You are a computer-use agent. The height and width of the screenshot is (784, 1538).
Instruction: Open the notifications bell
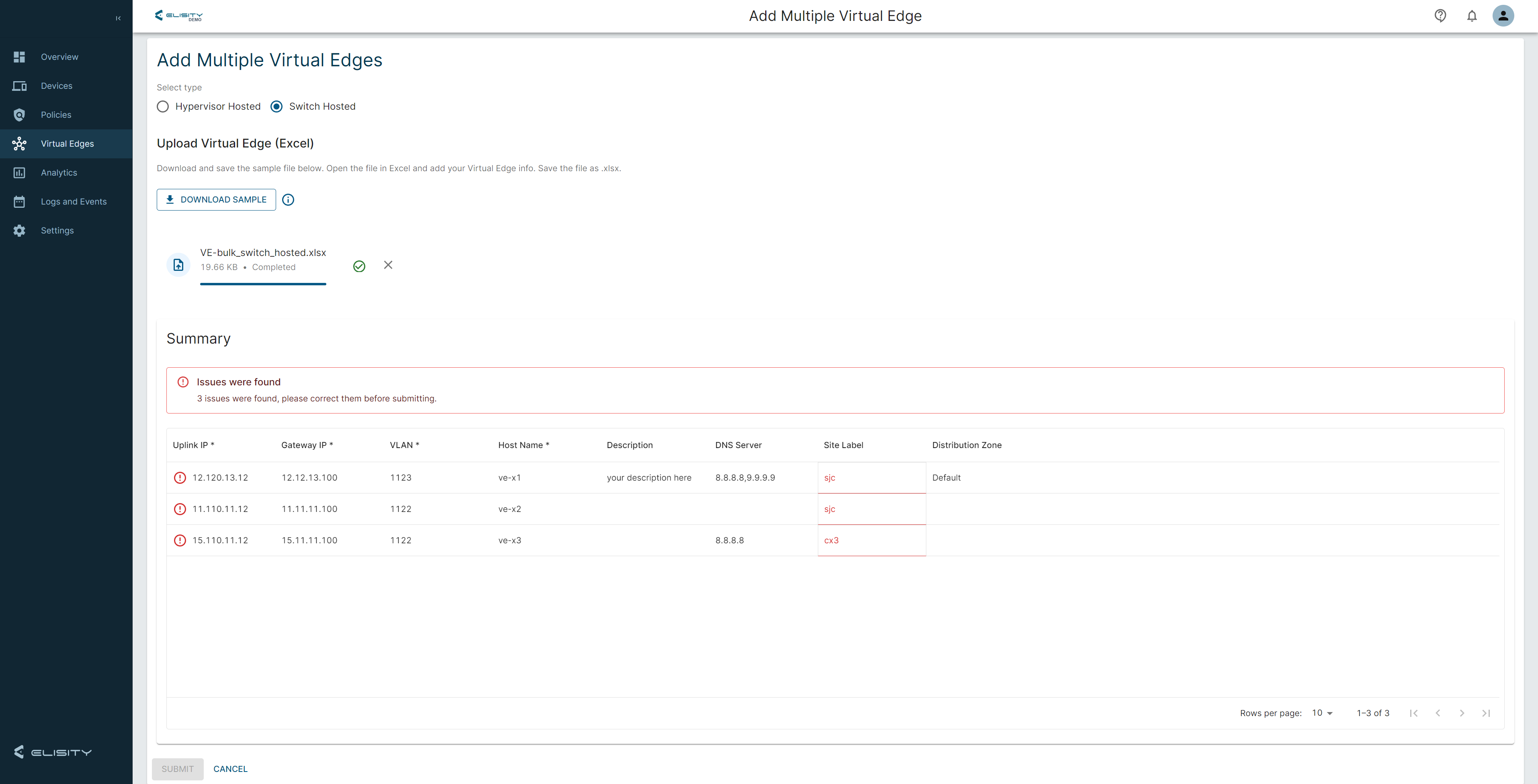(x=1472, y=16)
